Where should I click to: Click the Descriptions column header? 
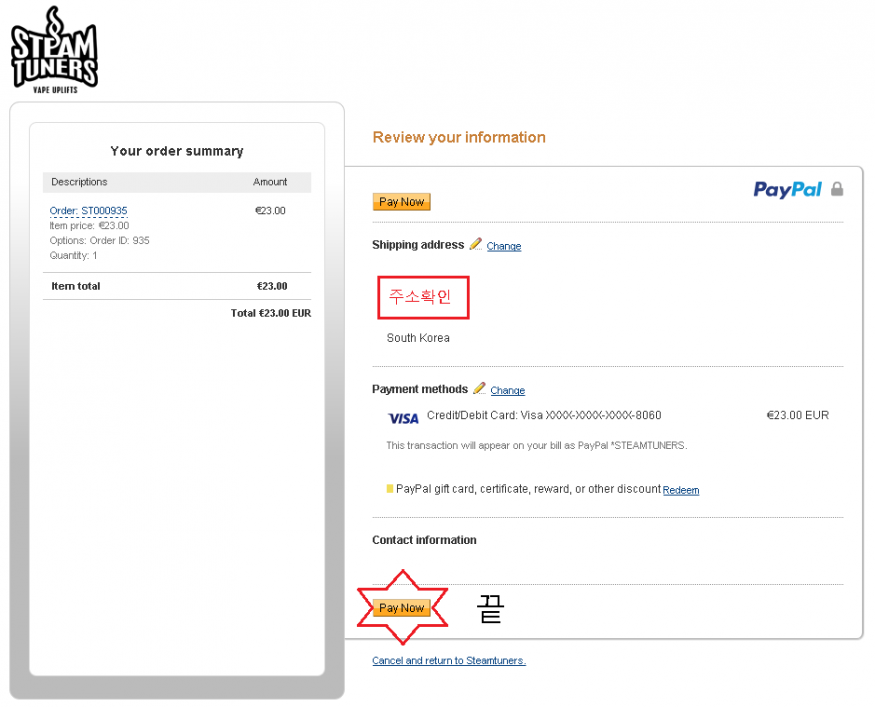79,182
